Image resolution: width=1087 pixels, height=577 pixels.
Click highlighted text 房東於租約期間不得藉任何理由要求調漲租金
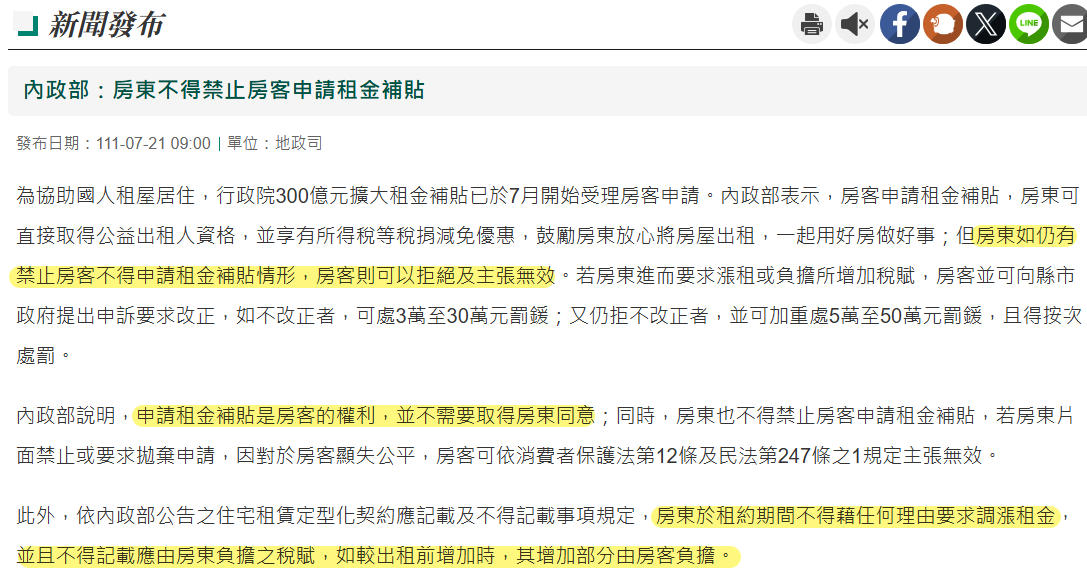855,515
